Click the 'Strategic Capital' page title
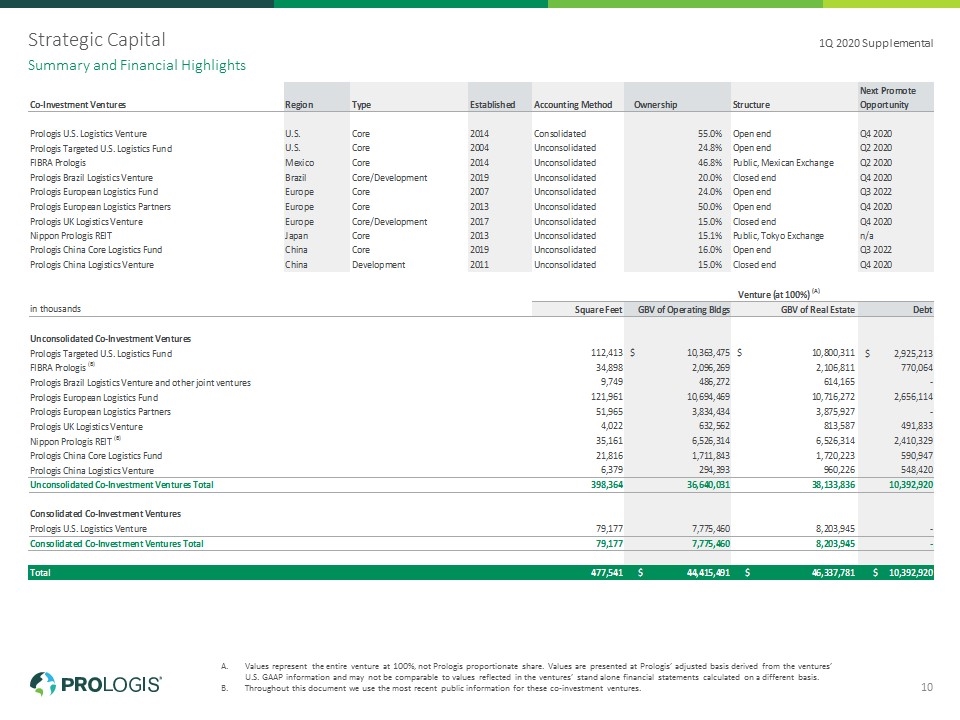 point(97,40)
